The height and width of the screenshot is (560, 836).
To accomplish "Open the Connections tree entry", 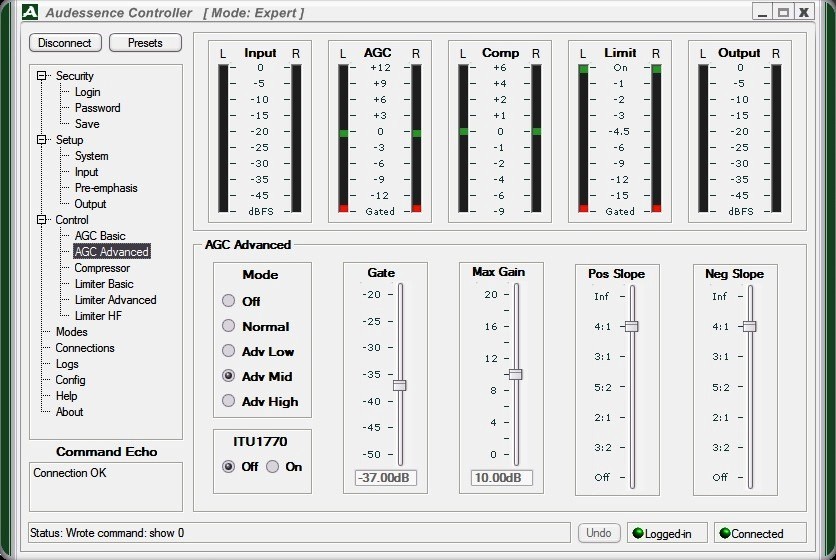I will 85,348.
